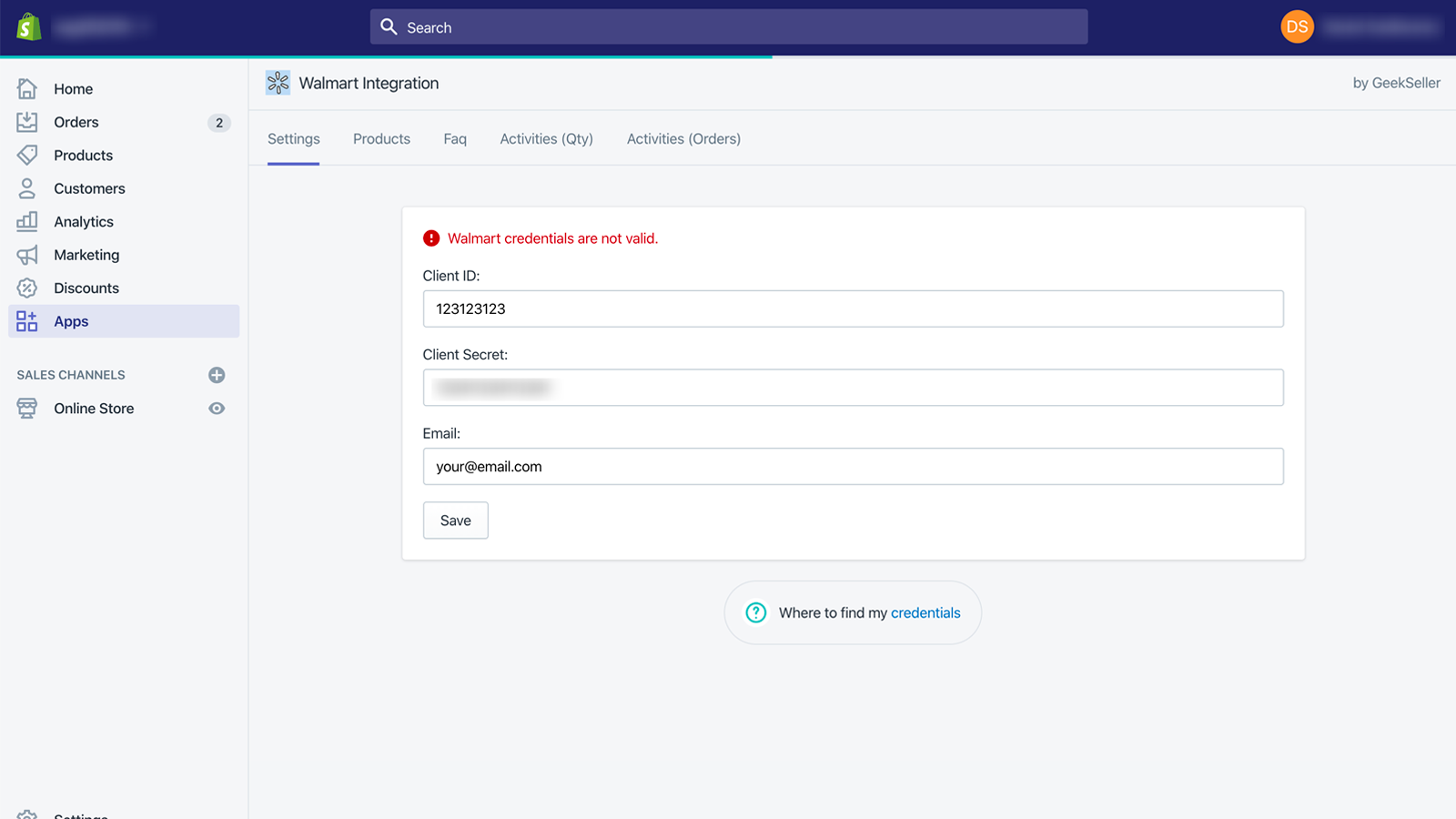Open the Online Store channel
Image resolution: width=1456 pixels, height=819 pixels.
pyautogui.click(x=93, y=409)
